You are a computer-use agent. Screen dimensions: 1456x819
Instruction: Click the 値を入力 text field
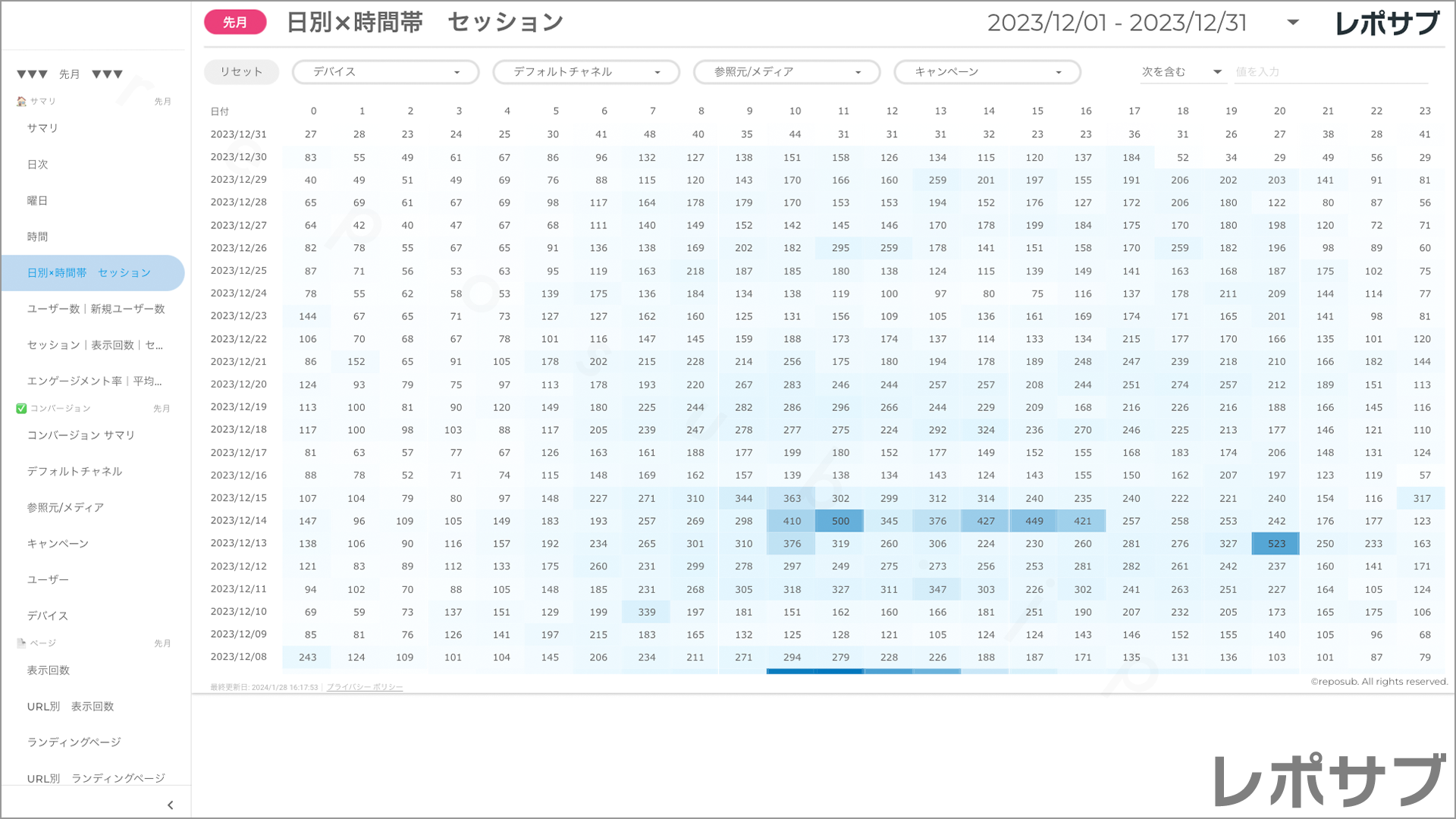tap(1331, 72)
